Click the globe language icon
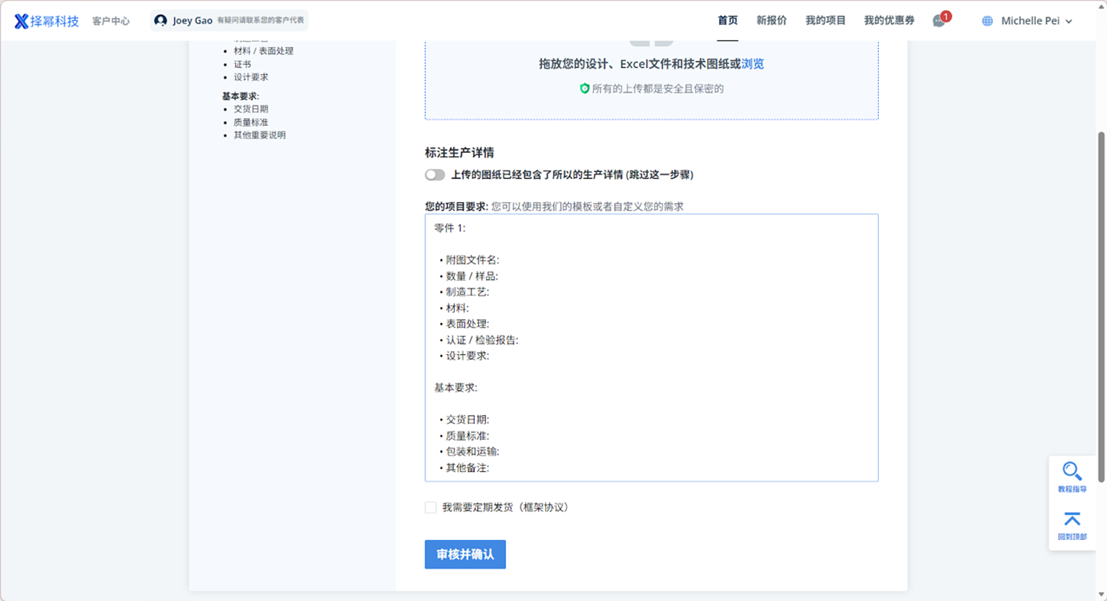1107x601 pixels. pyautogui.click(x=988, y=21)
